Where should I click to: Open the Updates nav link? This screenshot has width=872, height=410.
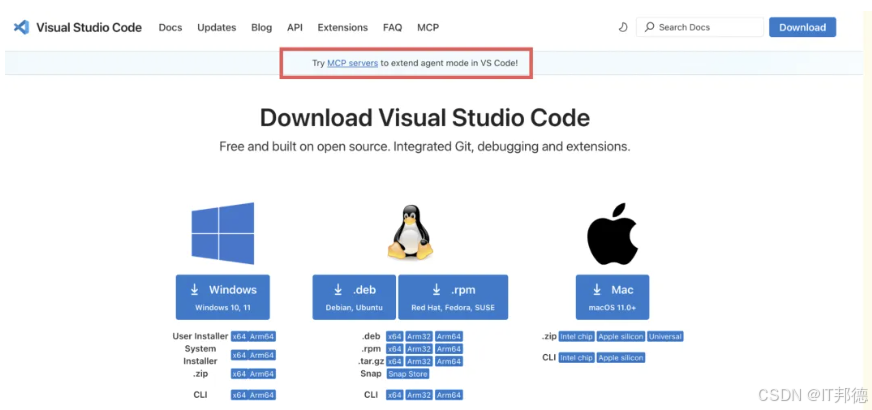click(x=217, y=27)
